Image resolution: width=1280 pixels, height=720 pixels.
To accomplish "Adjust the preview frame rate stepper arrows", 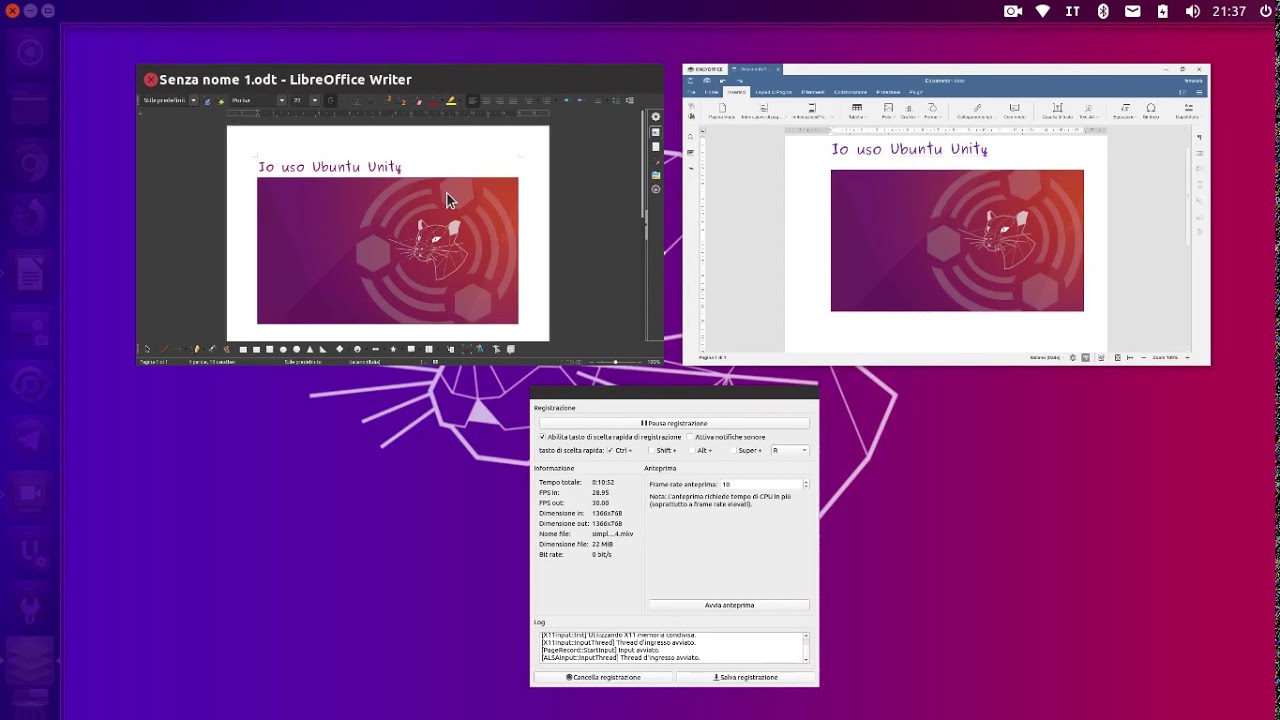I will point(806,484).
